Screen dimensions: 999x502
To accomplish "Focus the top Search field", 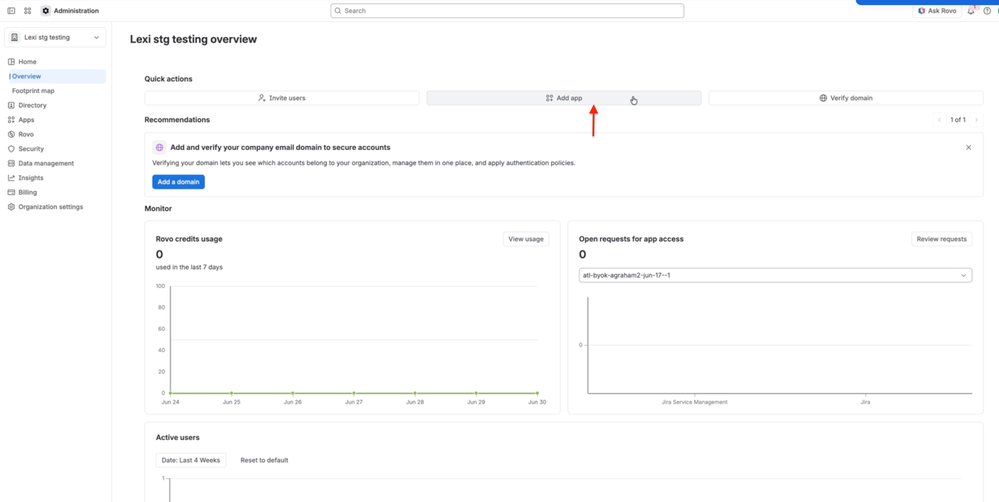I will [507, 11].
